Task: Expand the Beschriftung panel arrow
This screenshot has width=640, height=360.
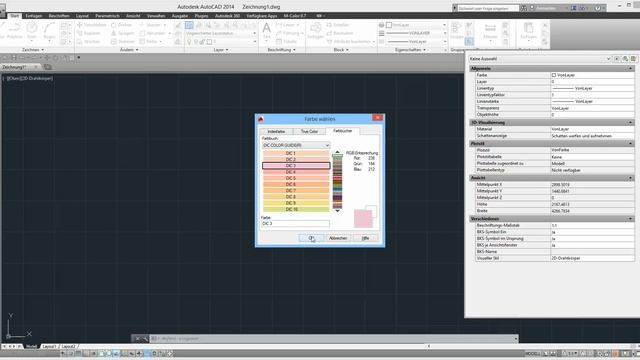Action: pyautogui.click(x=294, y=50)
